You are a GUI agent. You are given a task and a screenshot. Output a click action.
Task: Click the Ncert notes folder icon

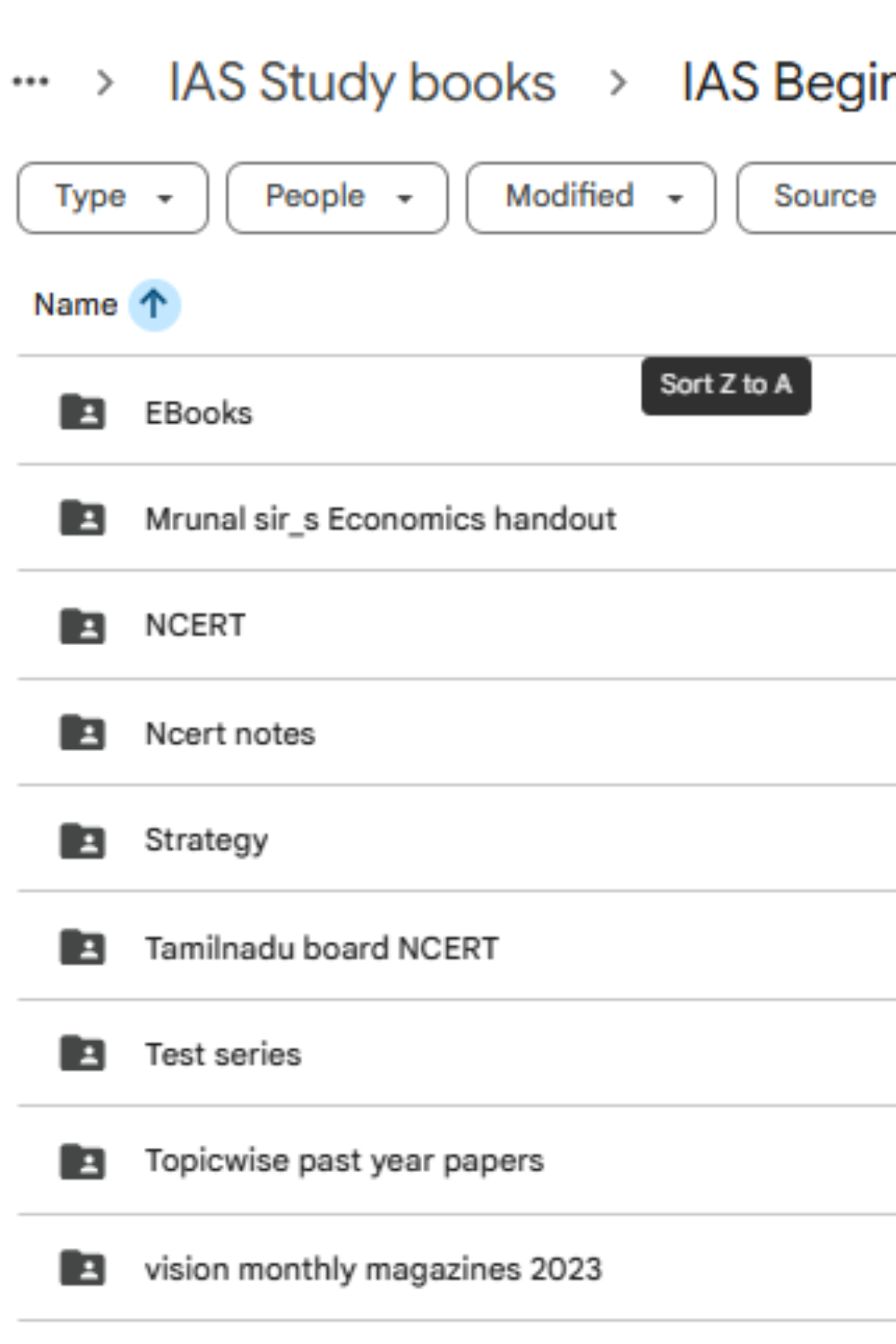pyautogui.click(x=82, y=733)
